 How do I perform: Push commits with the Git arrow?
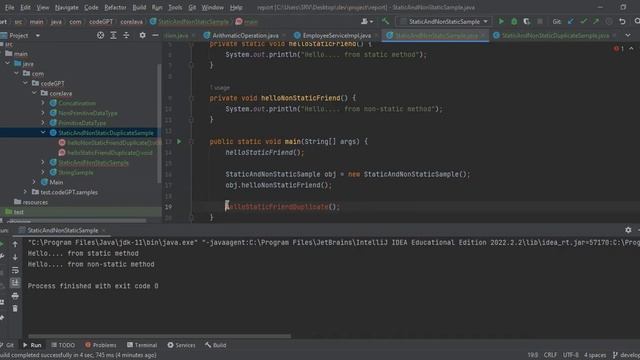(596, 21)
